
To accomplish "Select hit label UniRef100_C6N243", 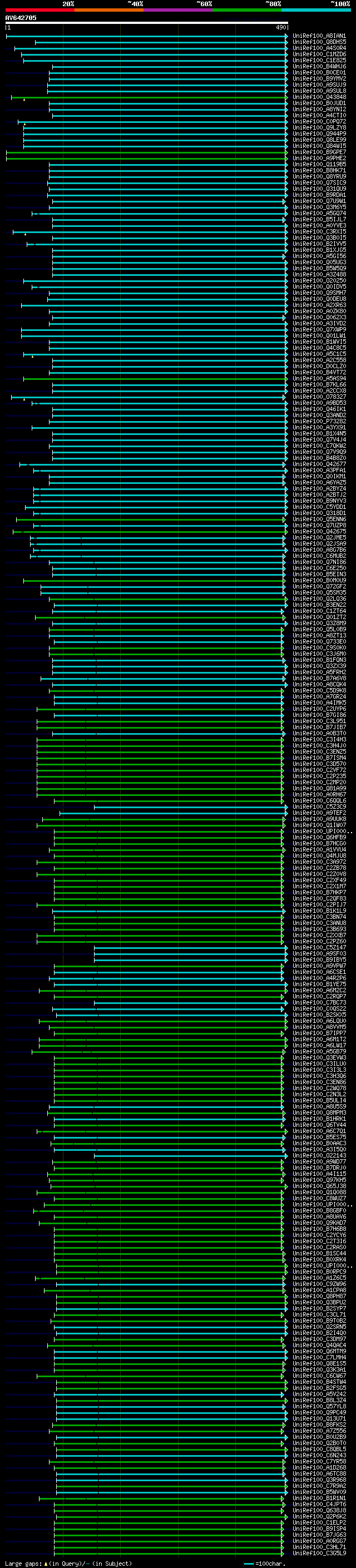I will 319,1456.
